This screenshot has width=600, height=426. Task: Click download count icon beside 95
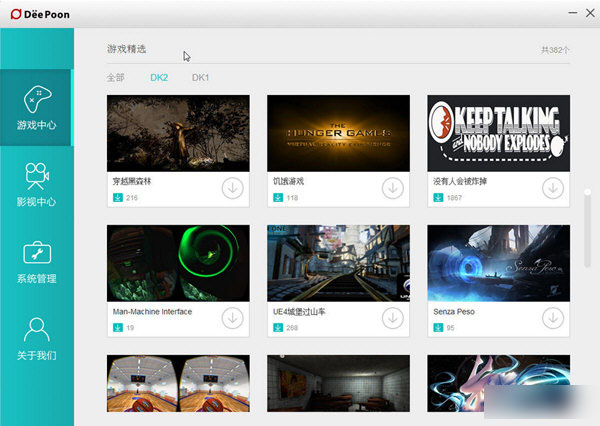(x=438, y=328)
